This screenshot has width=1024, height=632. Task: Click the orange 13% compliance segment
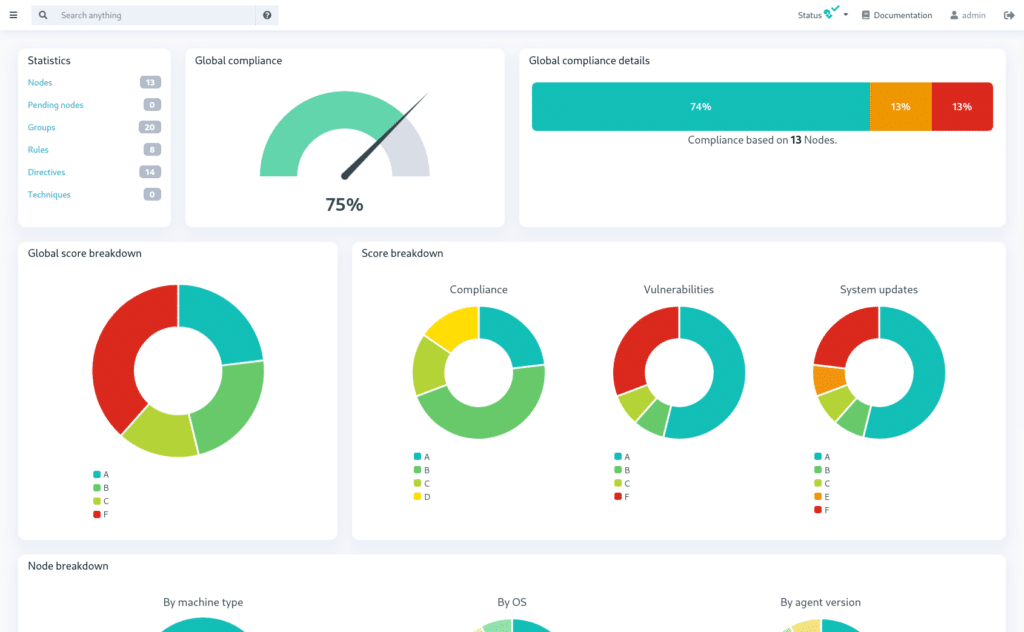click(x=901, y=106)
